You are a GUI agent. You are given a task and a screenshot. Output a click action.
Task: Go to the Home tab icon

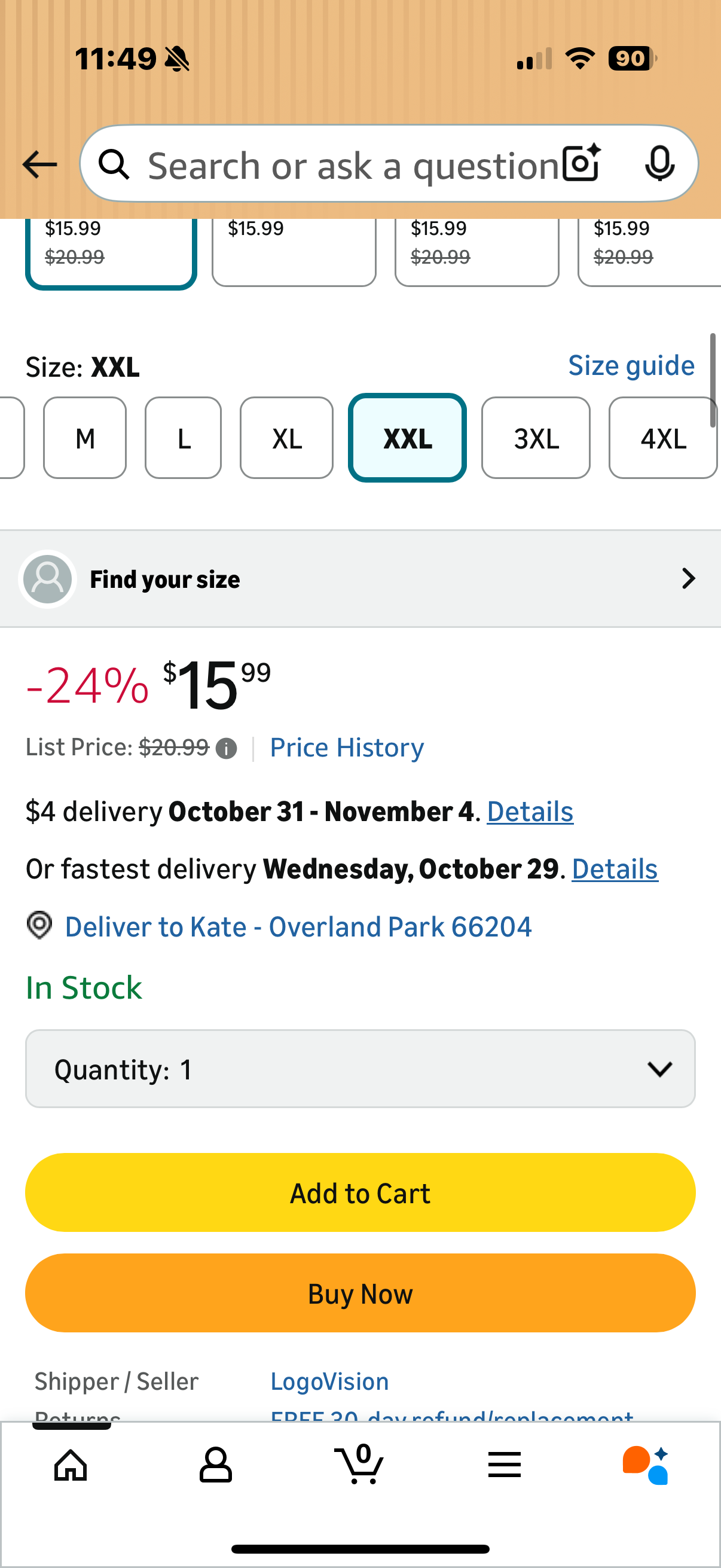coord(71,1464)
